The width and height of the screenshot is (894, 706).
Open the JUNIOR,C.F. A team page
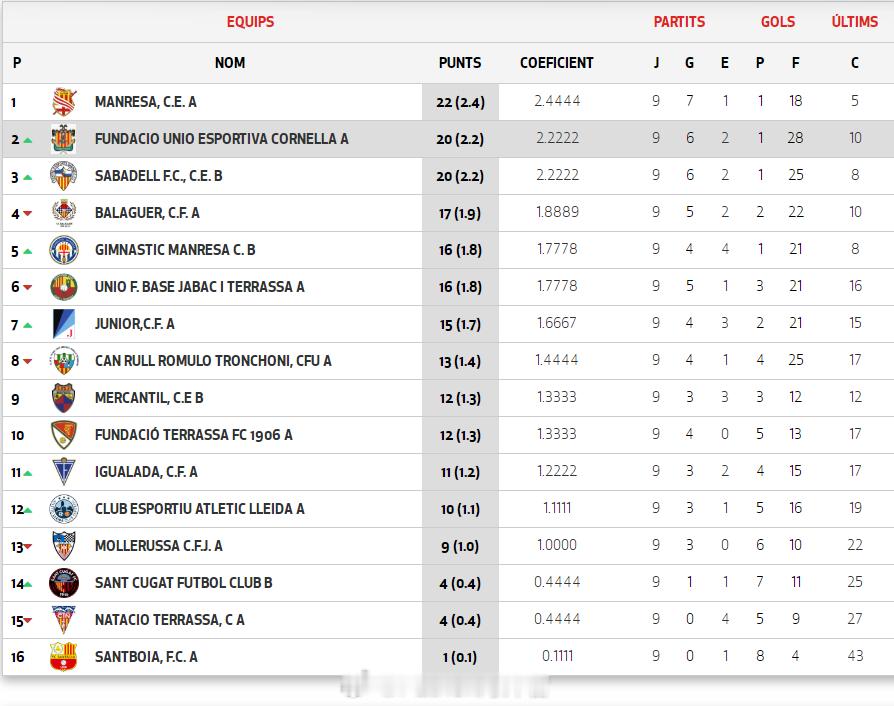[x=135, y=324]
